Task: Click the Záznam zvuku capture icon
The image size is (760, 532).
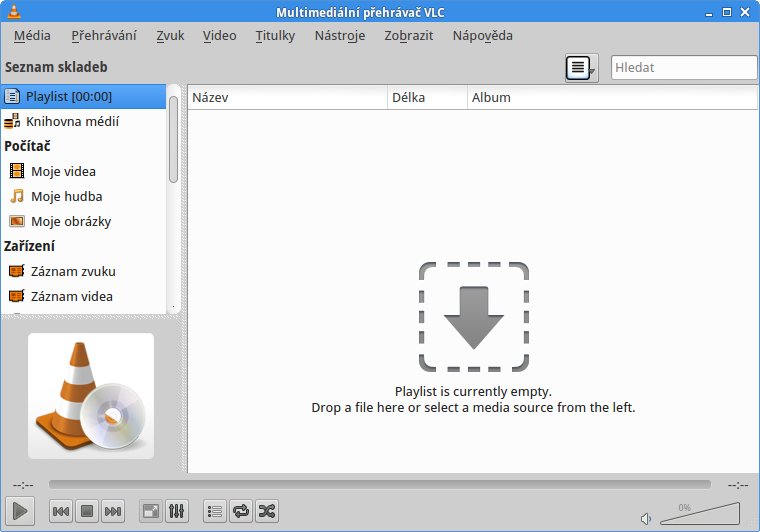Action: click(17, 271)
